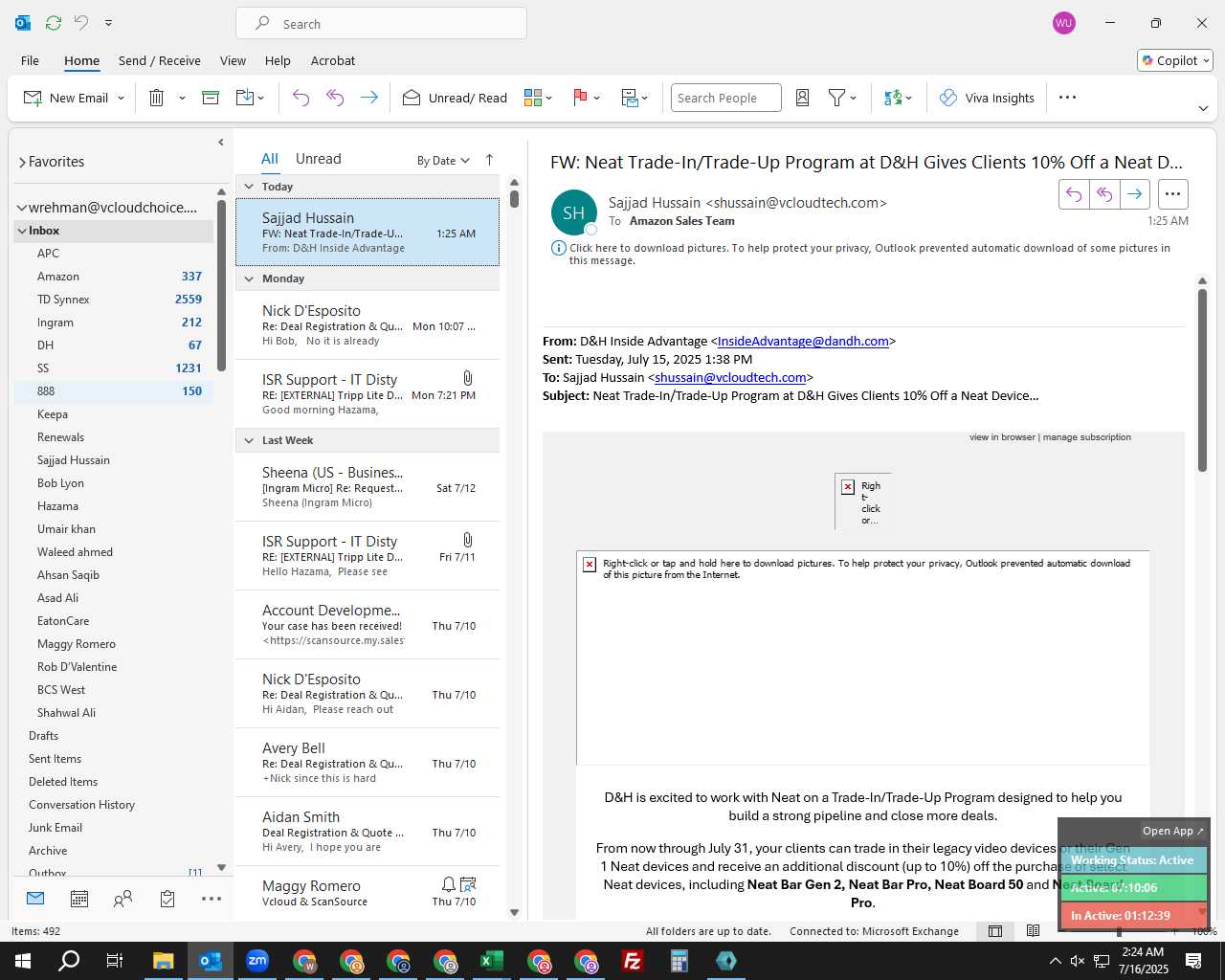Click the Send/Receive sync icon in title bar
The image size is (1225, 980).
(x=54, y=23)
